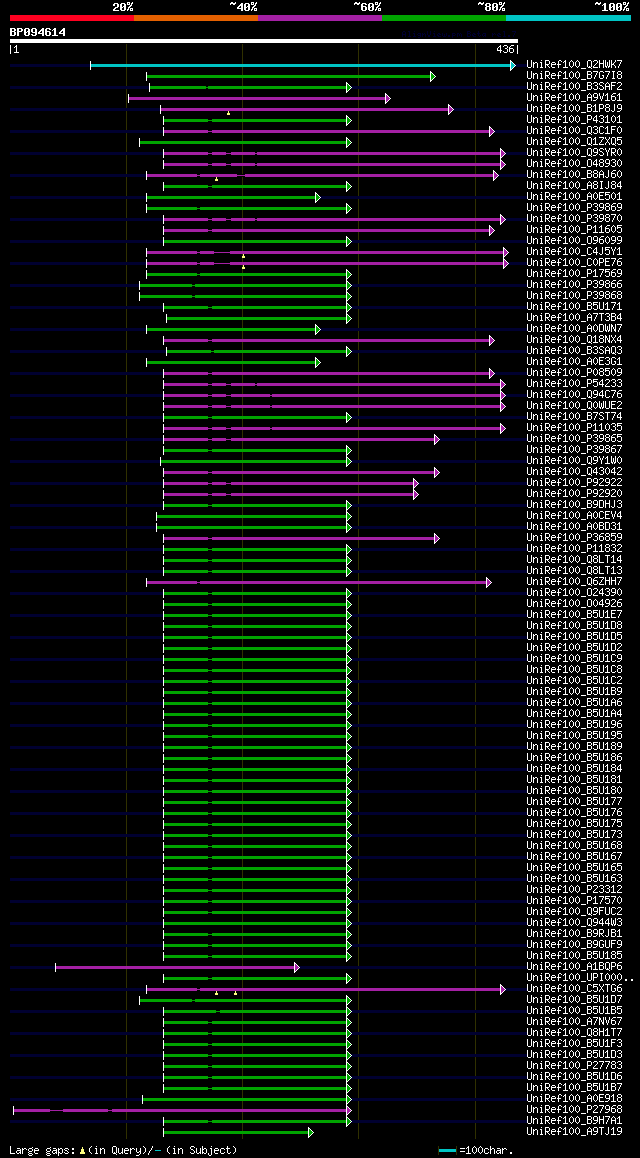
Task: Select the UniRef100_B9RJB1 label
Action: (x=574, y=933)
